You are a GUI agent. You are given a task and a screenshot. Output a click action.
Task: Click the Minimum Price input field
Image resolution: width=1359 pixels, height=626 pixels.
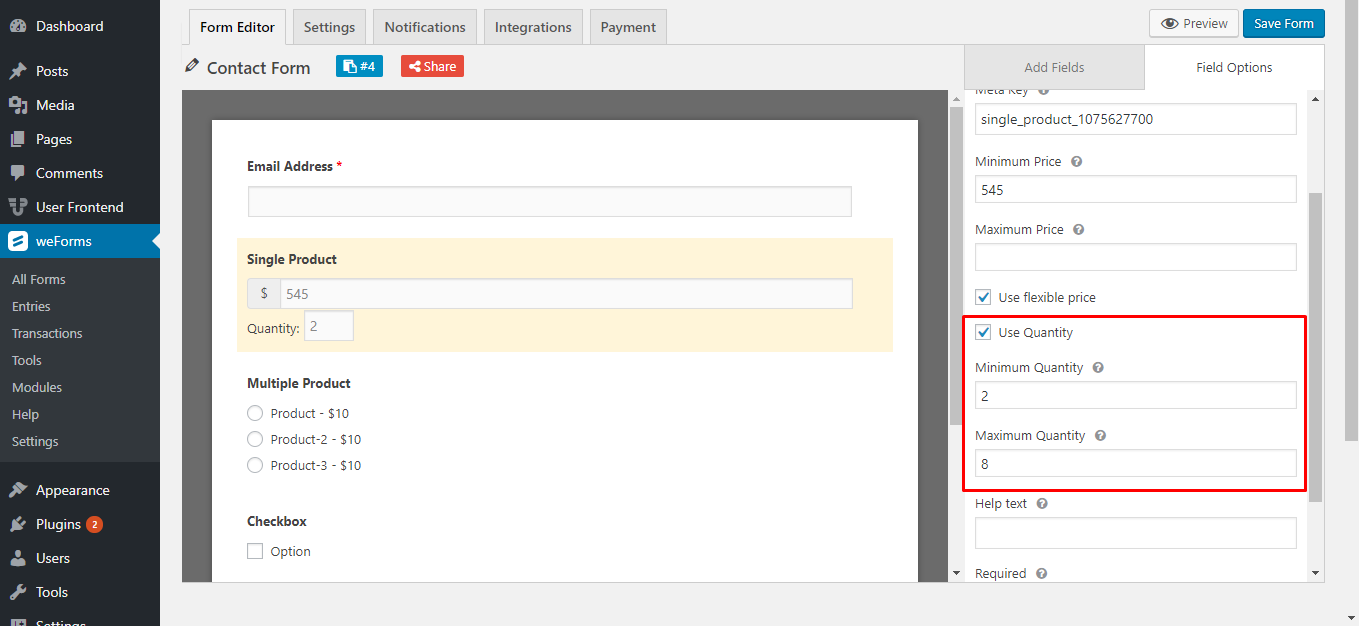coord(1135,189)
